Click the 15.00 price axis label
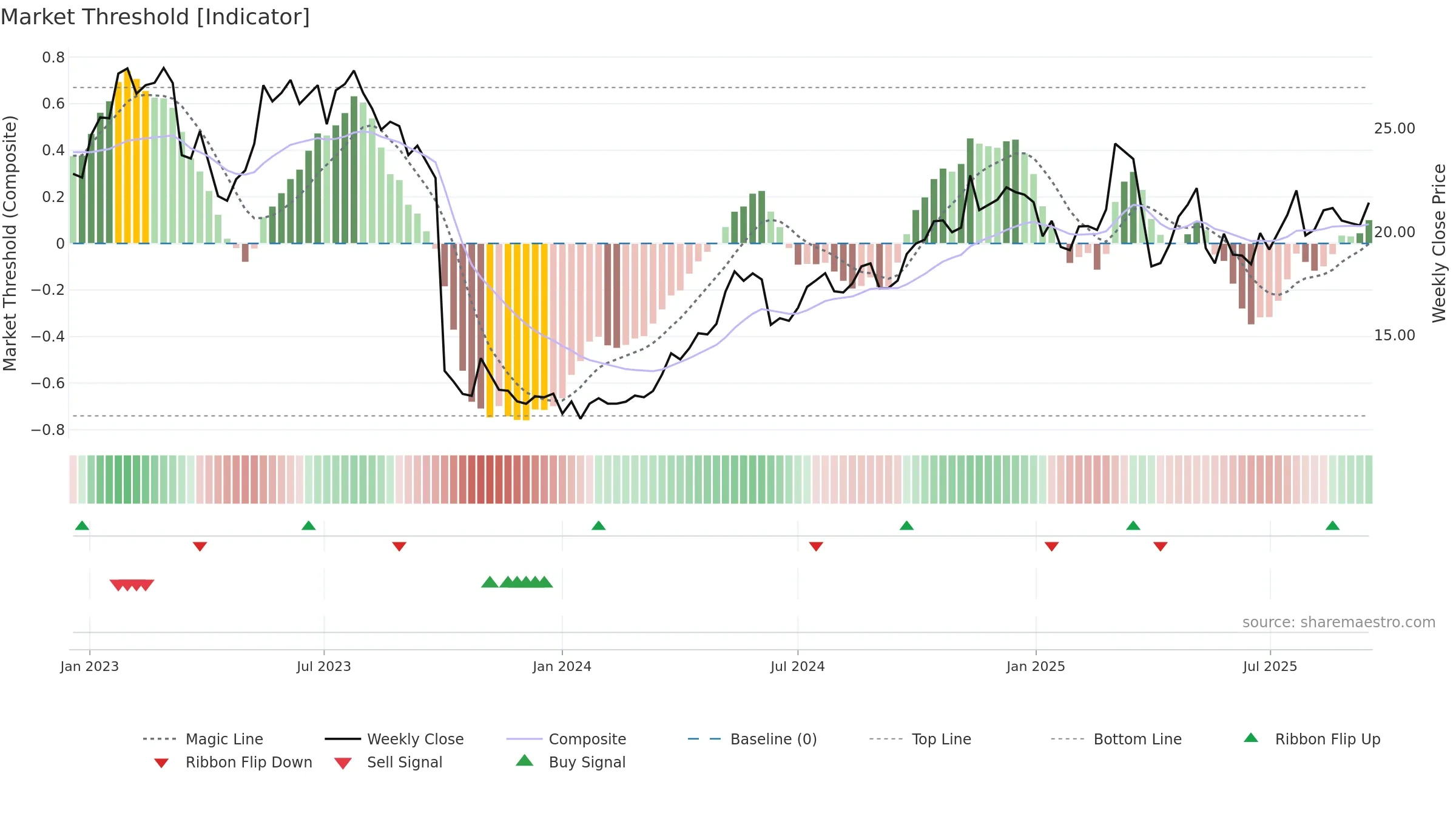 click(1395, 335)
